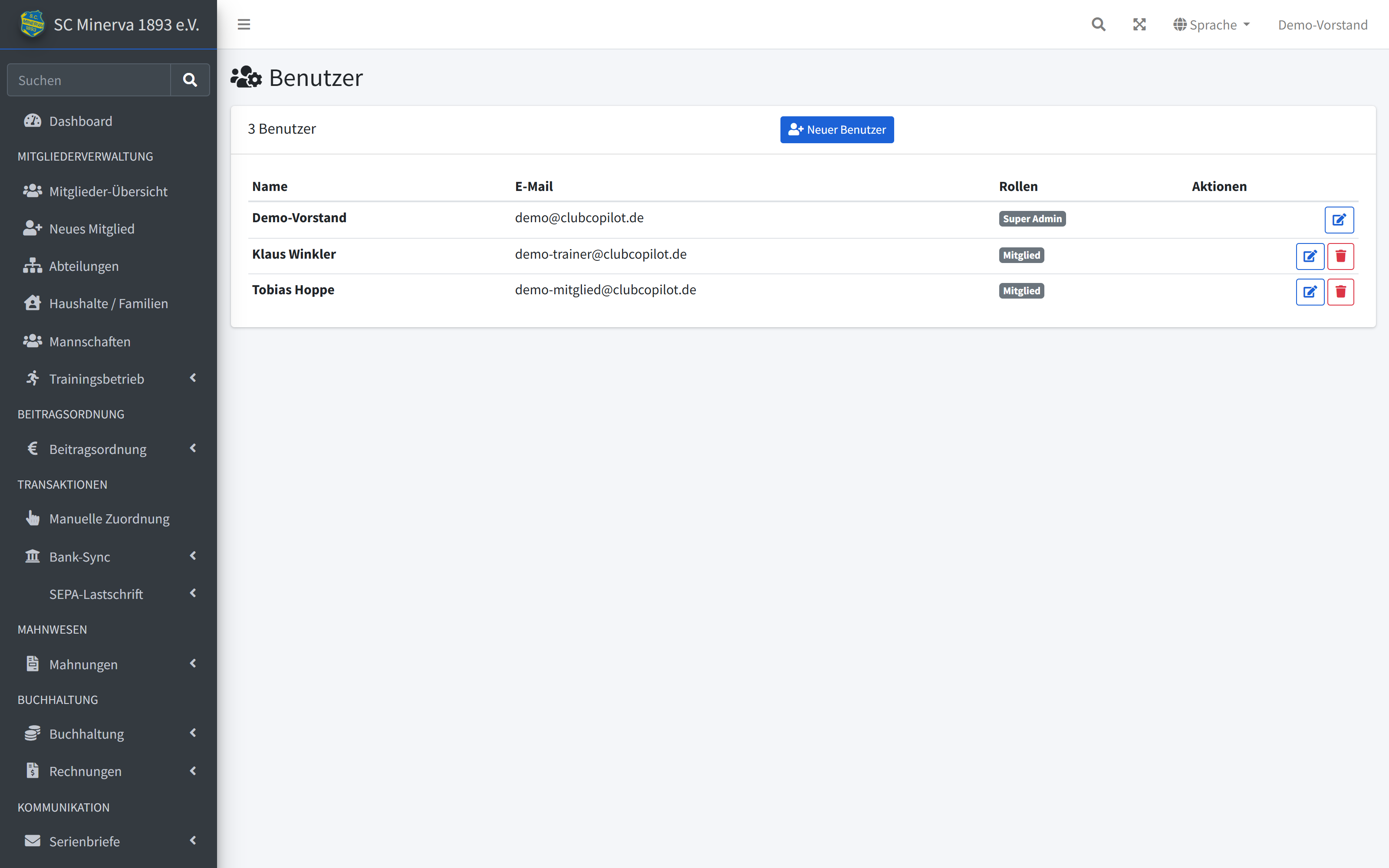1389x868 pixels.
Task: Open the SEPA-Lastschrift menu entry
Action: [x=109, y=594]
